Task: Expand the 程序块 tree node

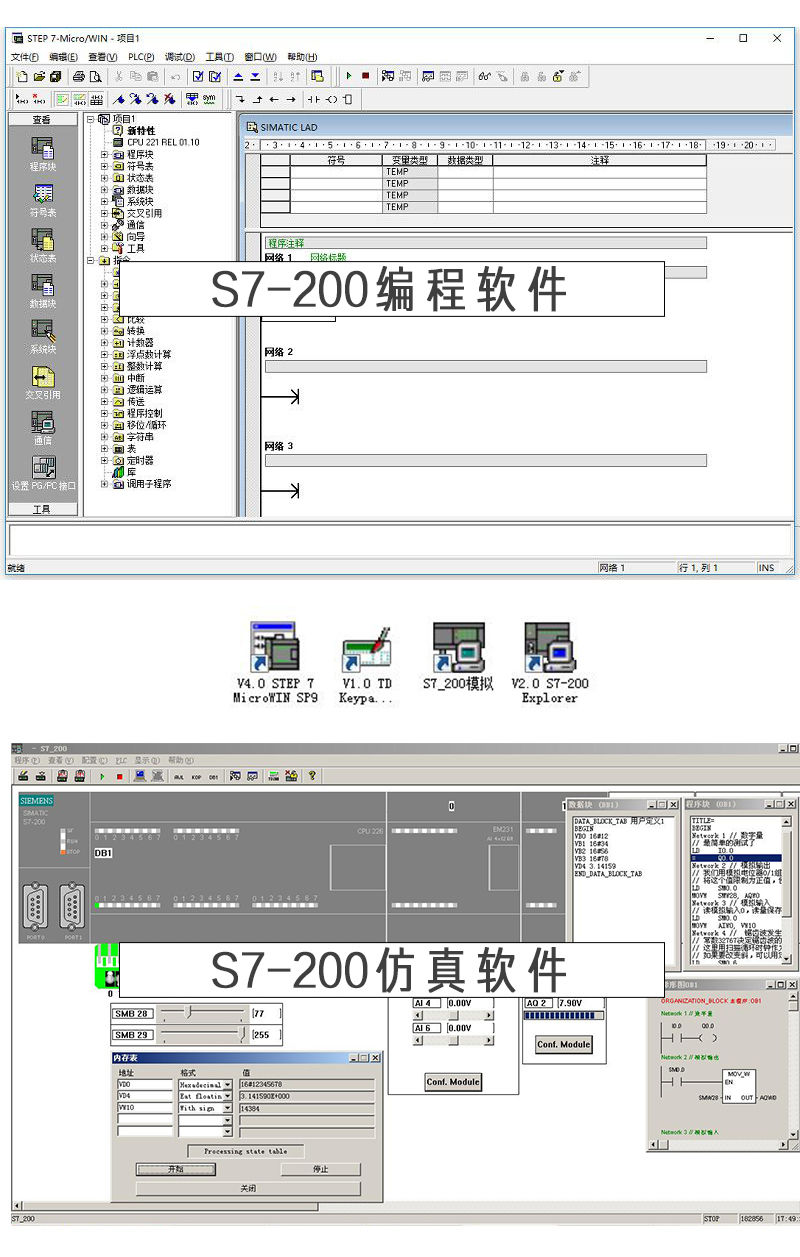Action: click(x=105, y=155)
